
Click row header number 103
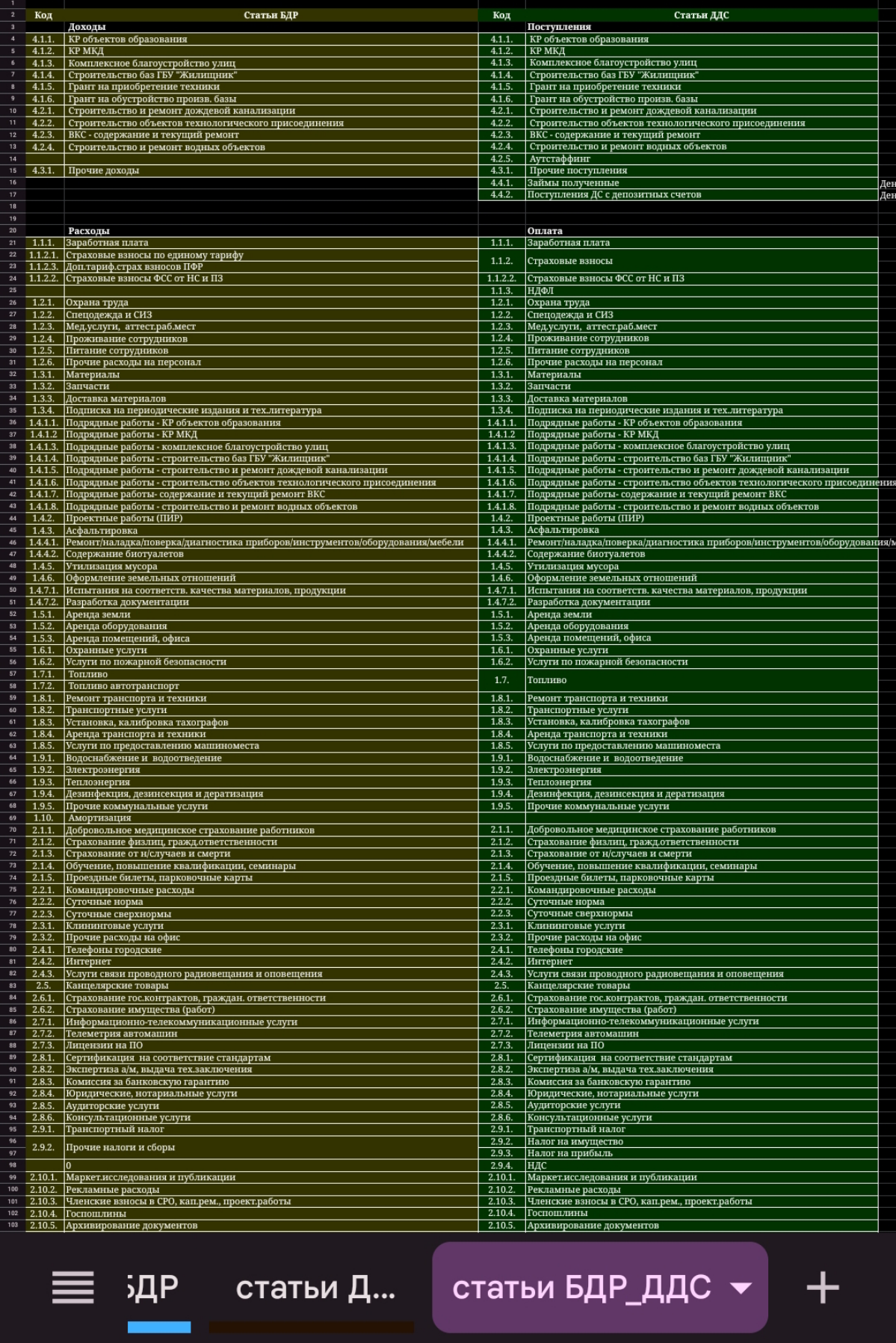click(13, 1225)
